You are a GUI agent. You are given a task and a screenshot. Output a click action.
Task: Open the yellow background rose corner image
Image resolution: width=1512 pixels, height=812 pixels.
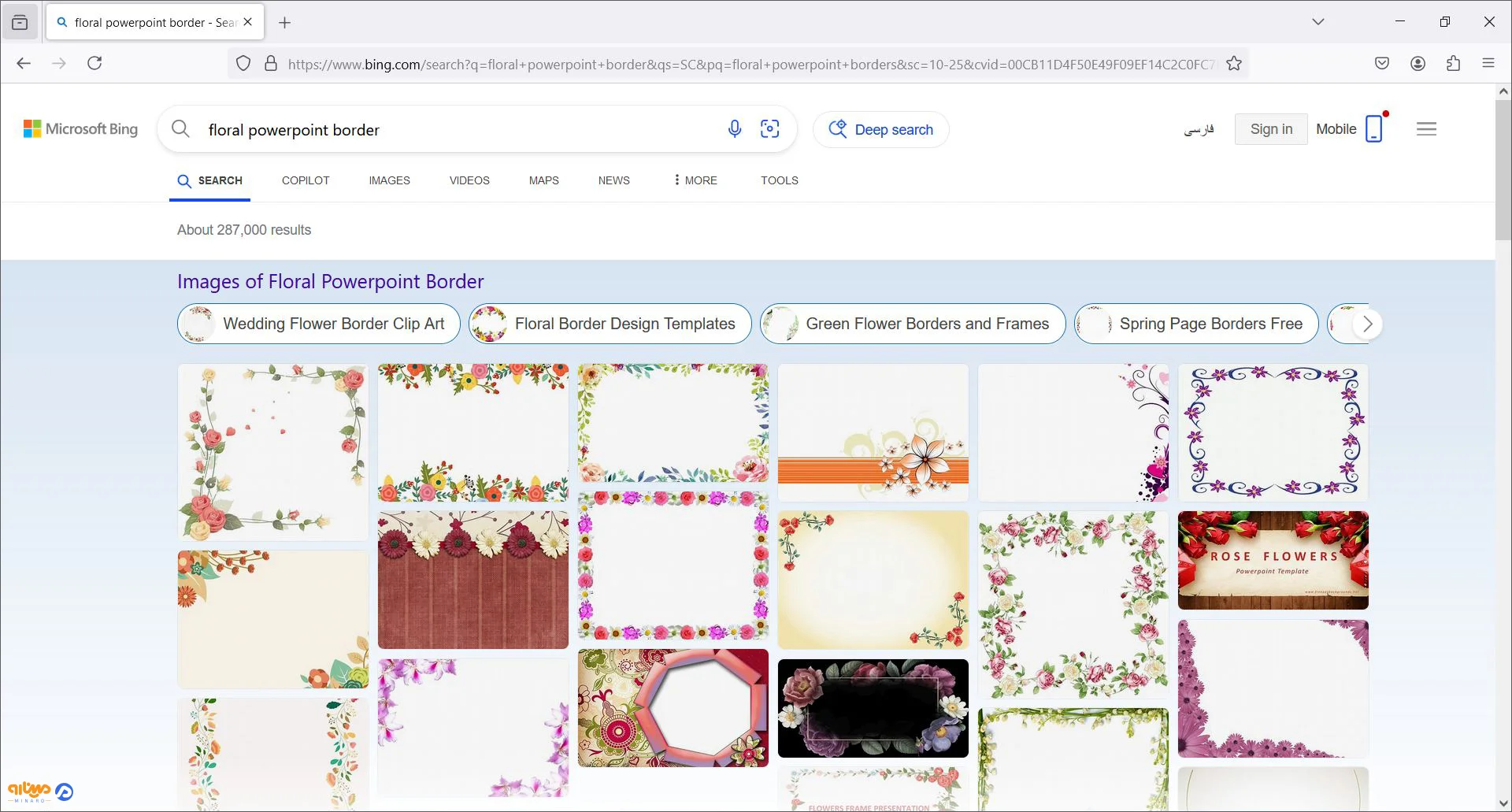873,580
